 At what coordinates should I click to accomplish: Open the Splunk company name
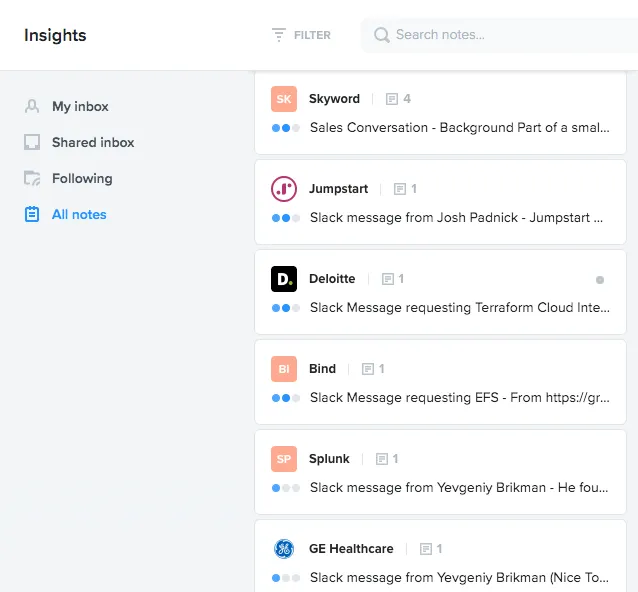[x=329, y=459]
